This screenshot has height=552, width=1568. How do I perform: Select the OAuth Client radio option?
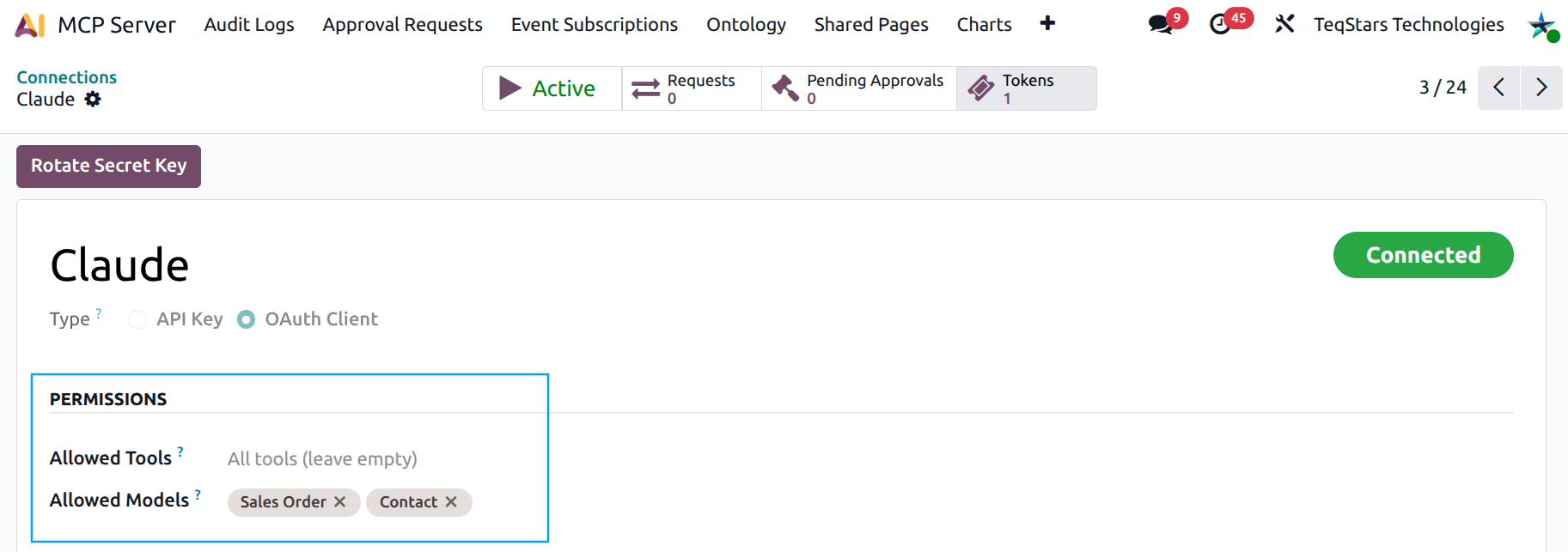(246, 319)
